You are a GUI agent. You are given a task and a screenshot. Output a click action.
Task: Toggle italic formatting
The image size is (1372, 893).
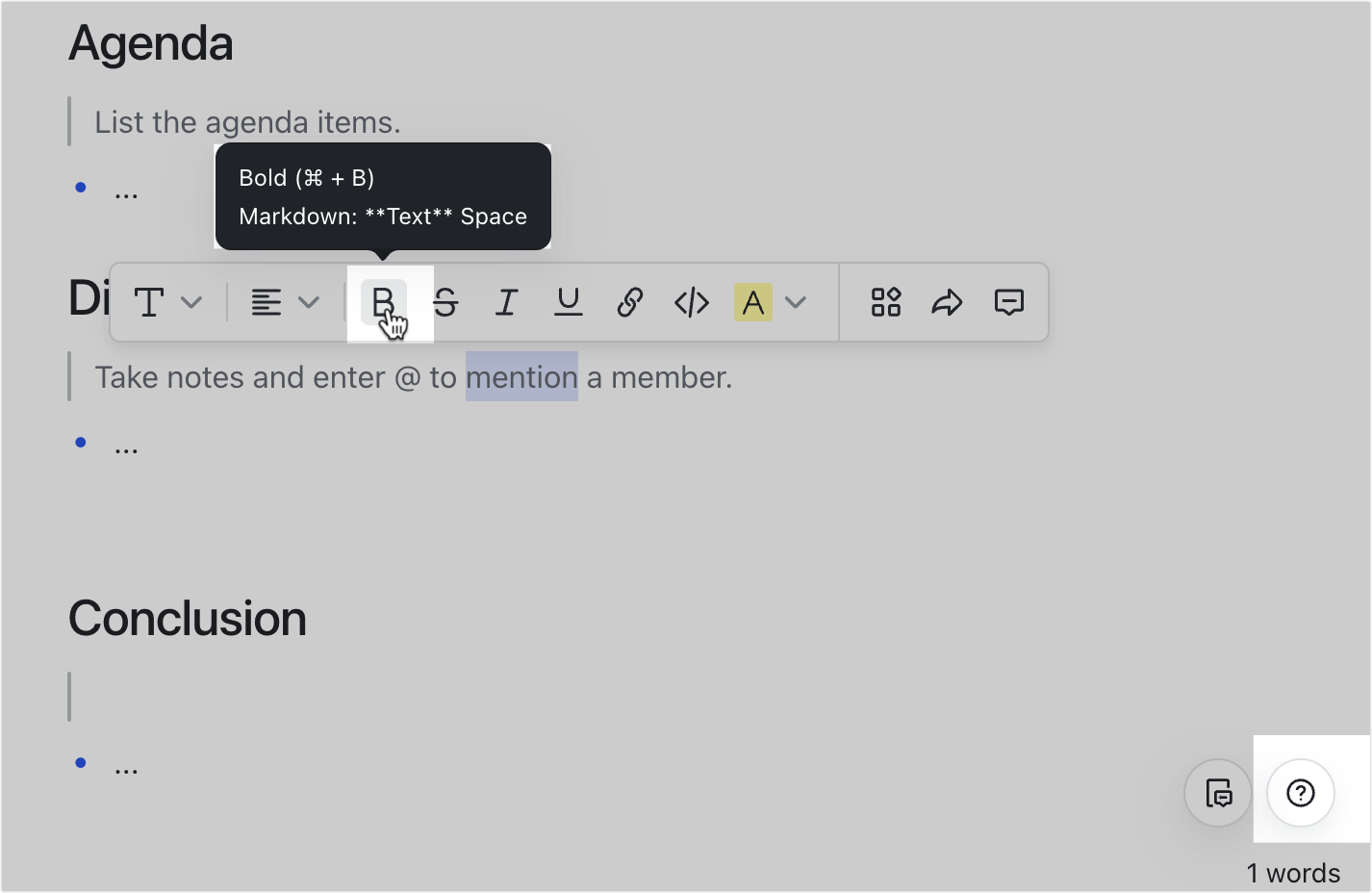click(x=505, y=302)
